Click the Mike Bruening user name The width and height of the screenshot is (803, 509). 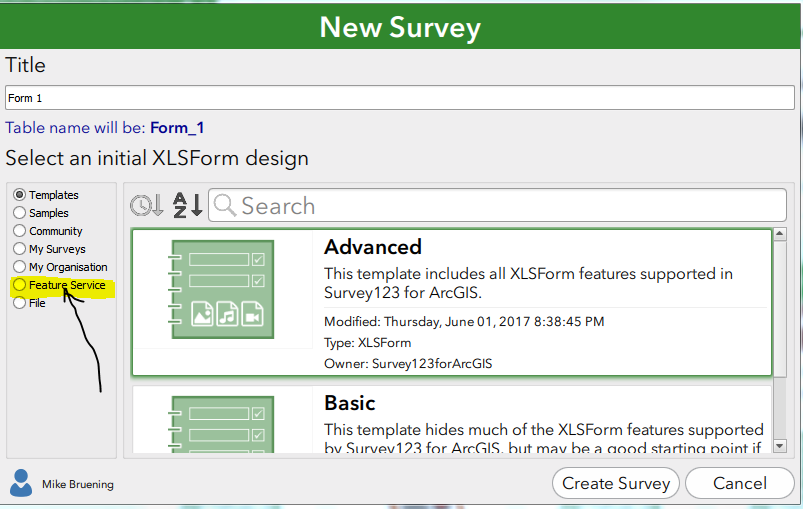point(78,485)
